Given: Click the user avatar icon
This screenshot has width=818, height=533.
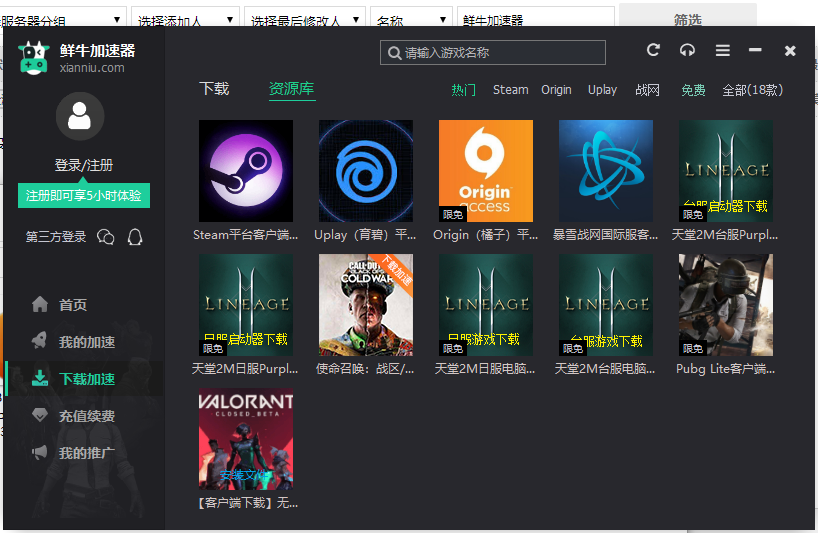Looking at the screenshot, I should click(80, 116).
